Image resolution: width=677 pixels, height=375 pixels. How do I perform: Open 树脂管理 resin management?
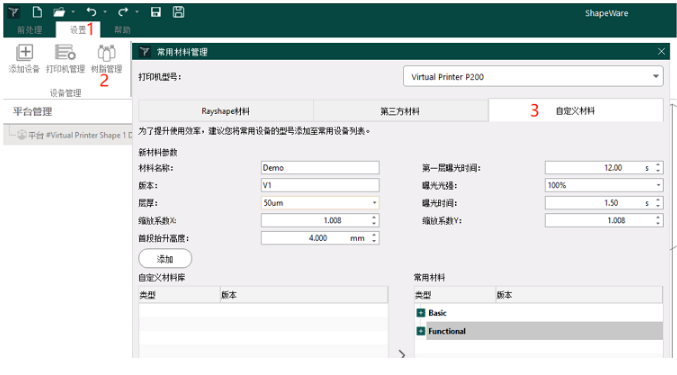coord(106,58)
